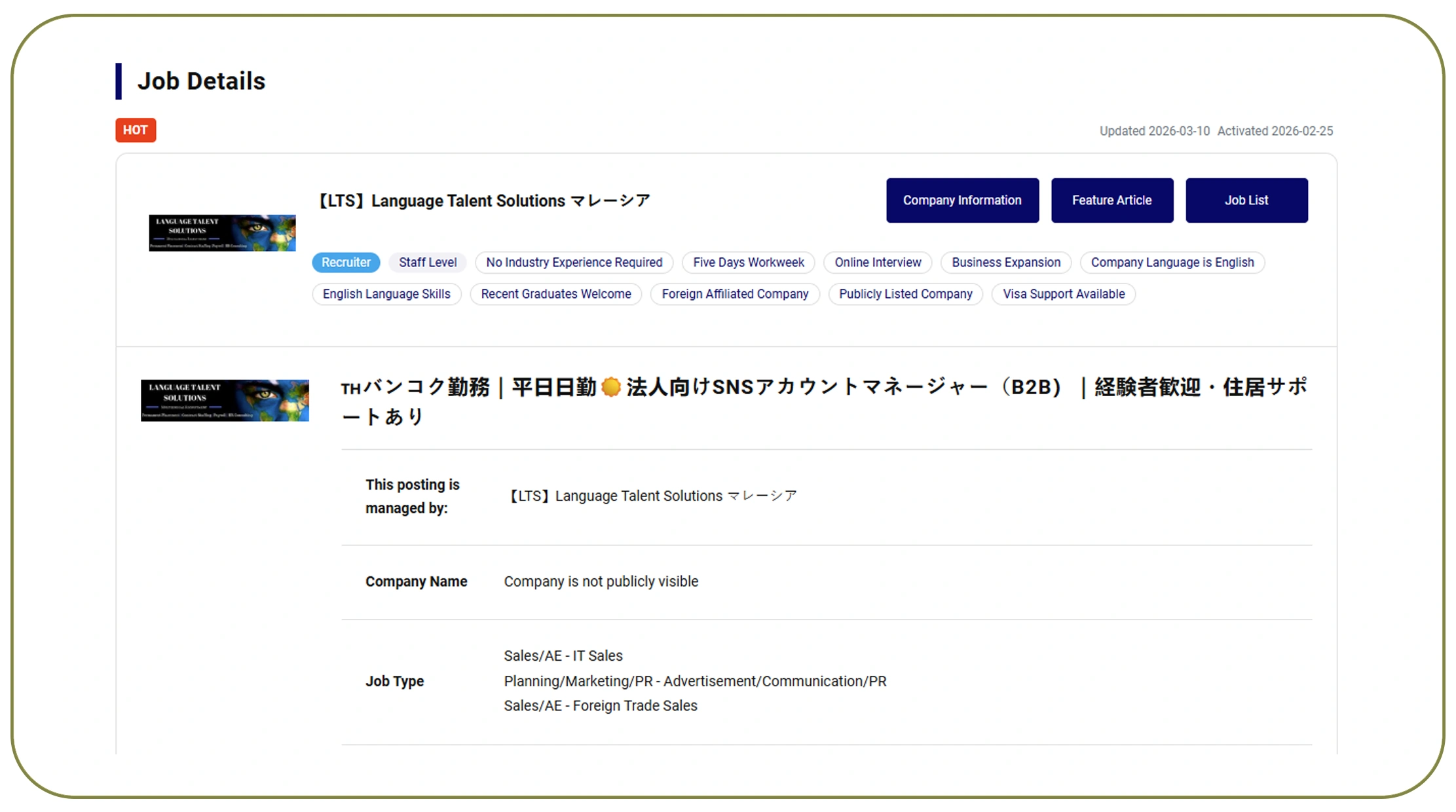Select the Business Expansion tag

[x=1005, y=262]
